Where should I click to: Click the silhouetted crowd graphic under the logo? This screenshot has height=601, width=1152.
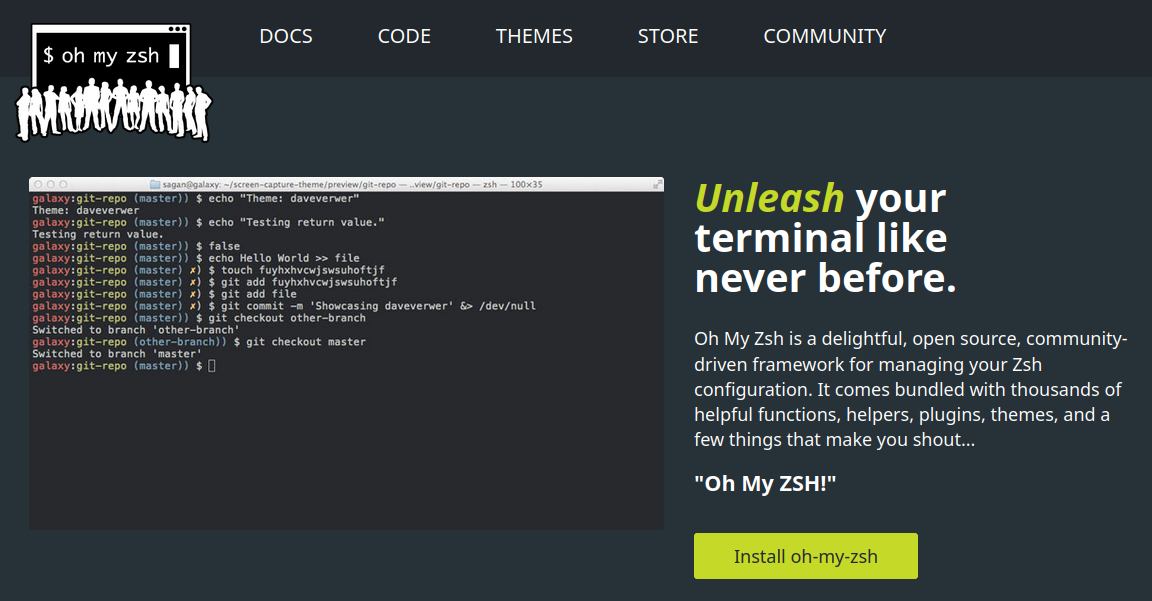(114, 110)
